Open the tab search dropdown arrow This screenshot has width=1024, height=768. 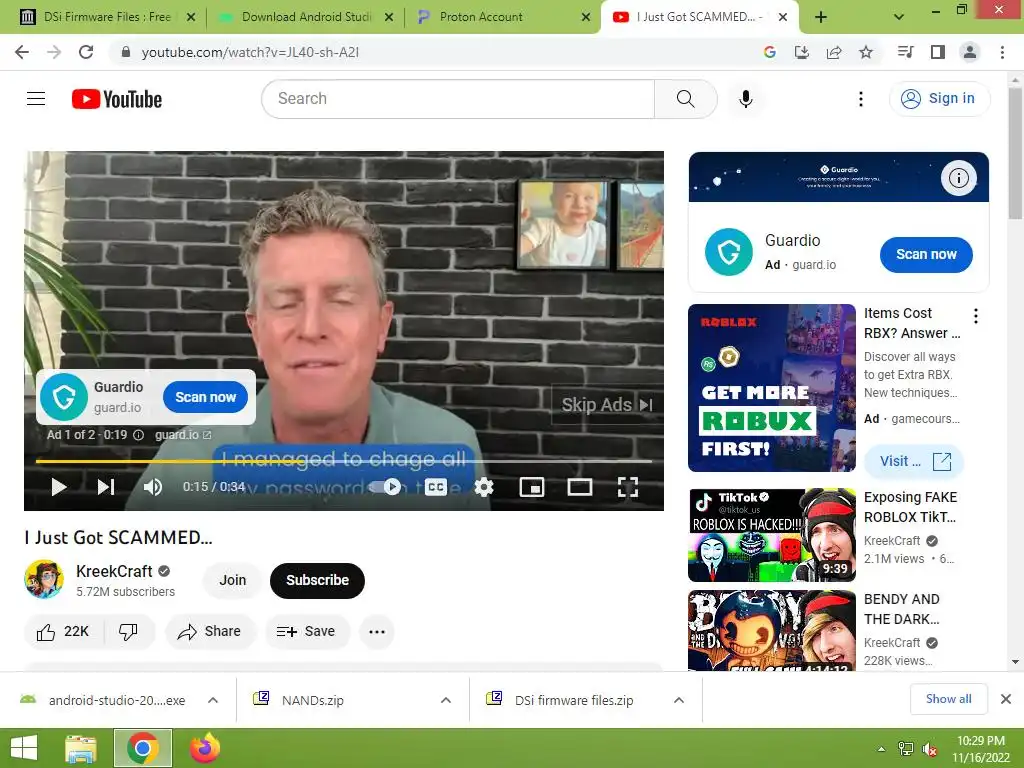tap(899, 17)
